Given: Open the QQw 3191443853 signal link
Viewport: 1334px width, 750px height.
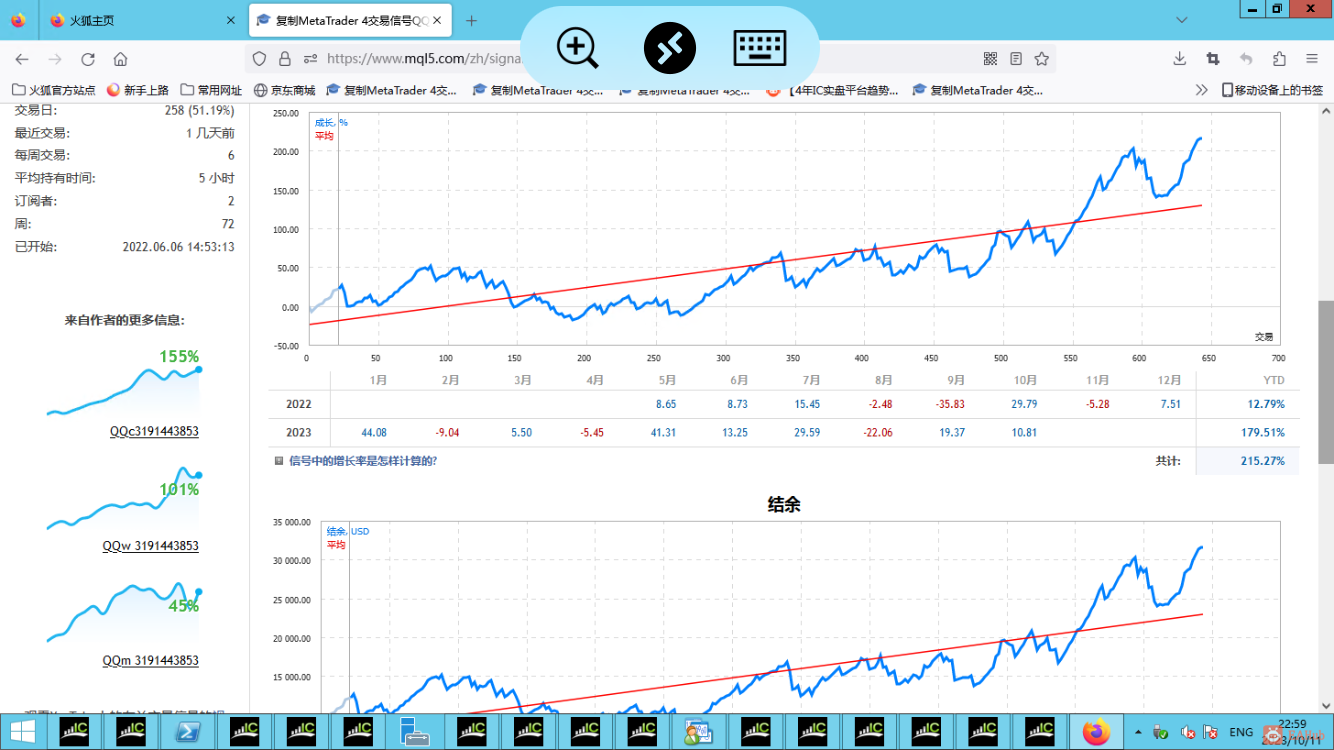Looking at the screenshot, I should (150, 547).
